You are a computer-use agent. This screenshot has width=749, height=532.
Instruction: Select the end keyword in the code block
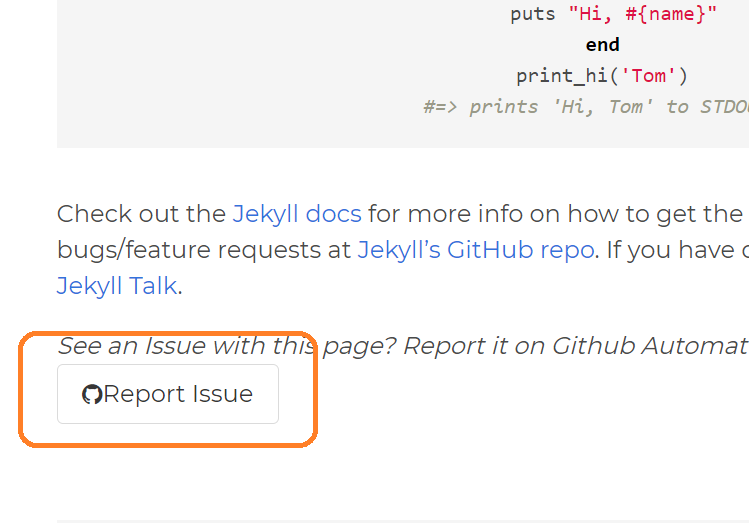[x=602, y=45]
